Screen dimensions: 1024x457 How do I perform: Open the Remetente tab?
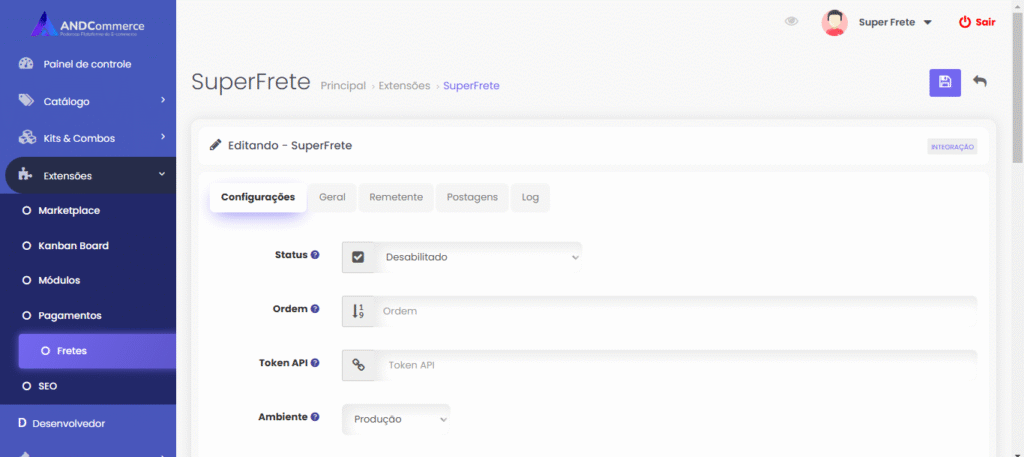[396, 197]
